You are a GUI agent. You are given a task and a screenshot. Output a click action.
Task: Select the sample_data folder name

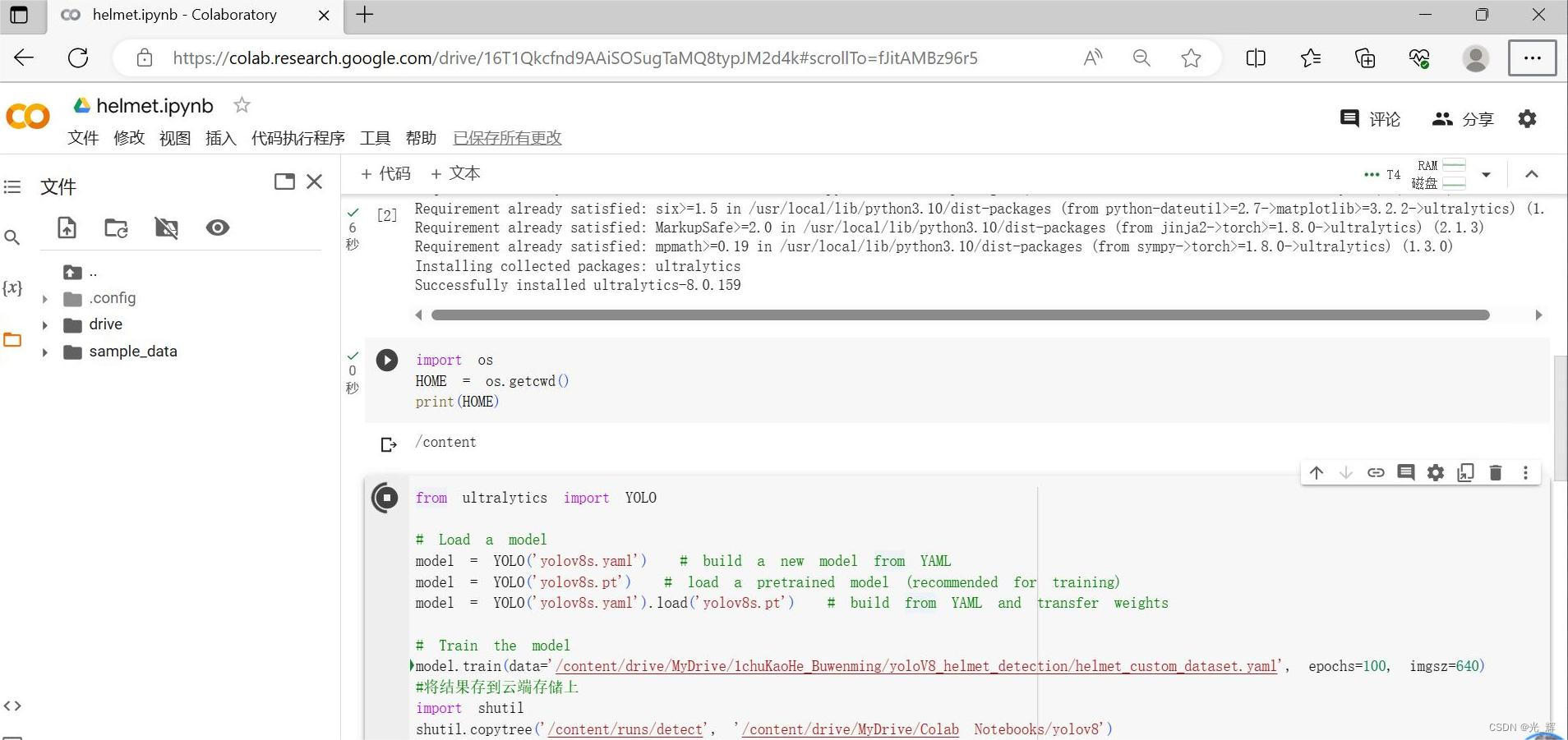[x=133, y=352]
